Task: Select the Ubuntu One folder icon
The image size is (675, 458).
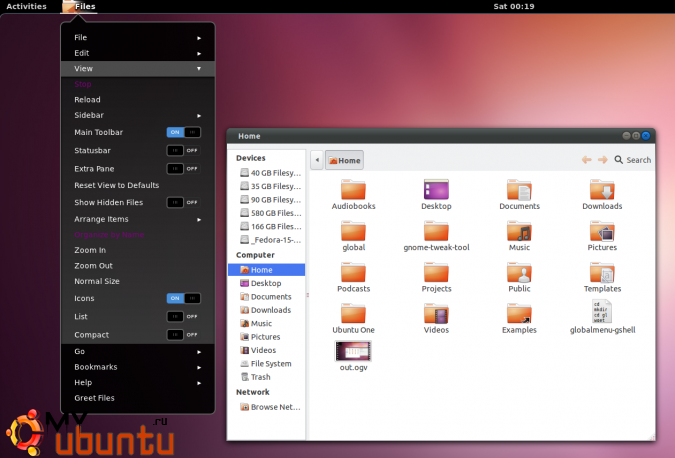Action: point(353,314)
